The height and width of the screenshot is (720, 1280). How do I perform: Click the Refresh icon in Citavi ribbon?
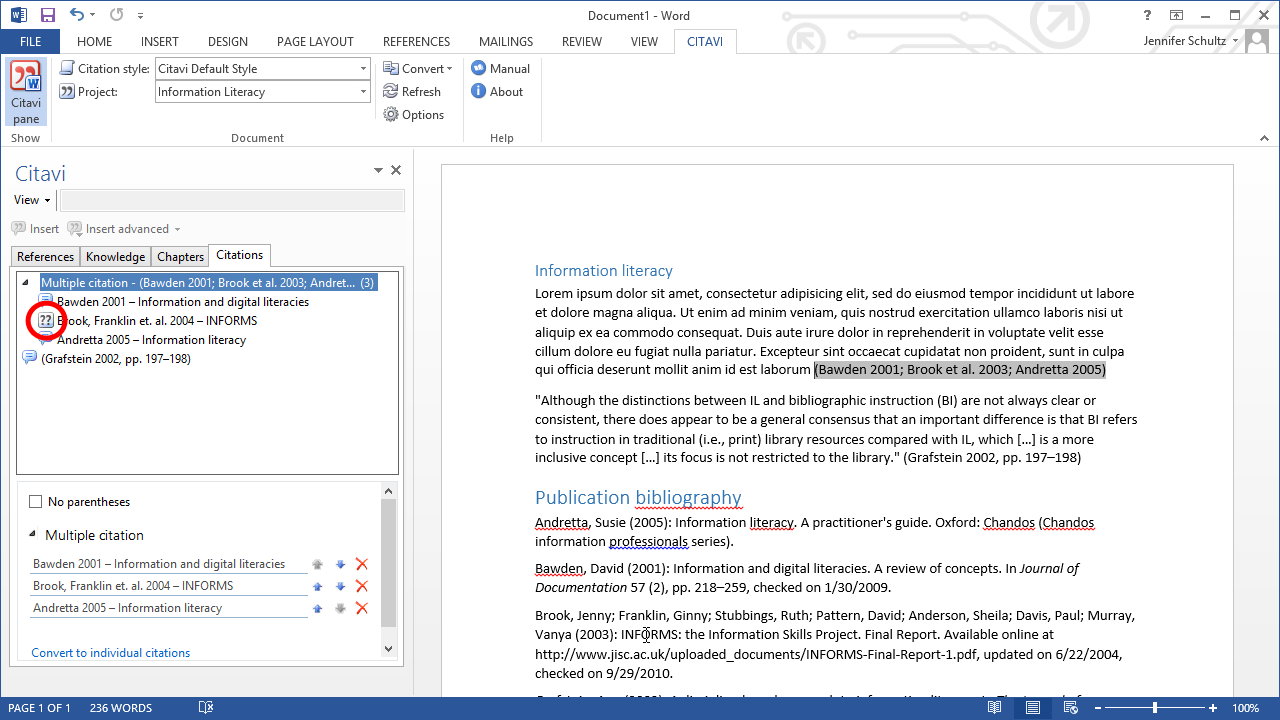tap(391, 91)
